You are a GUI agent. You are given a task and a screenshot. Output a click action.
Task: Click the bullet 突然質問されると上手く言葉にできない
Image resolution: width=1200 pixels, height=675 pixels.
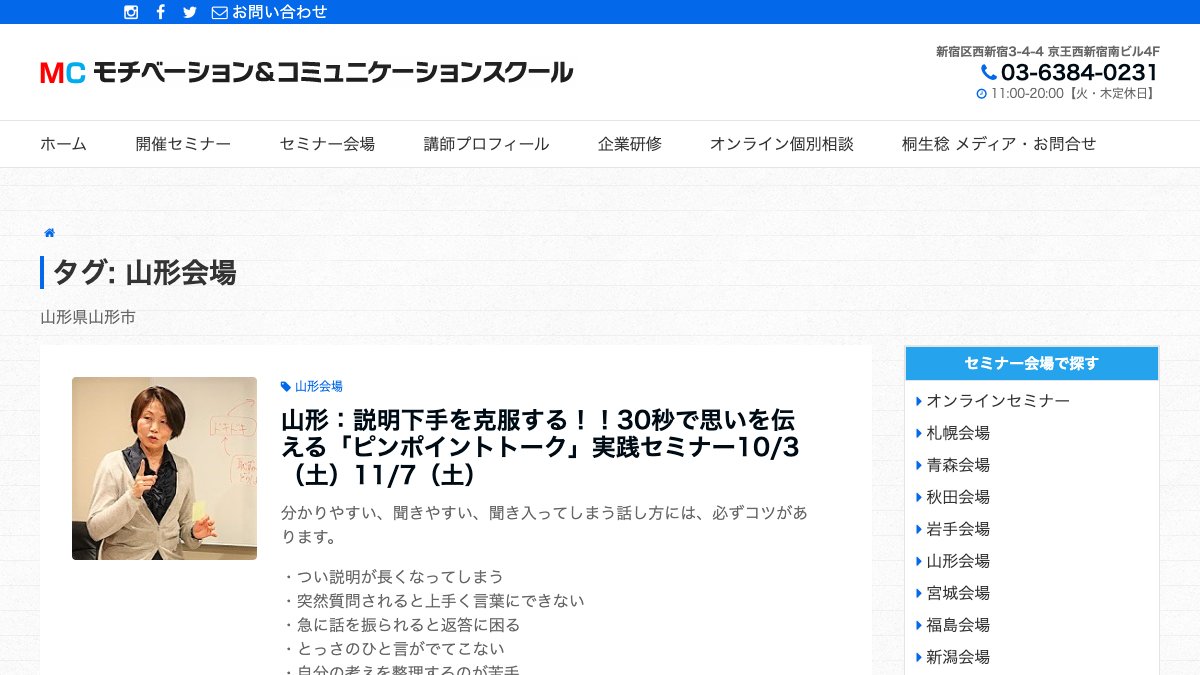(x=433, y=601)
